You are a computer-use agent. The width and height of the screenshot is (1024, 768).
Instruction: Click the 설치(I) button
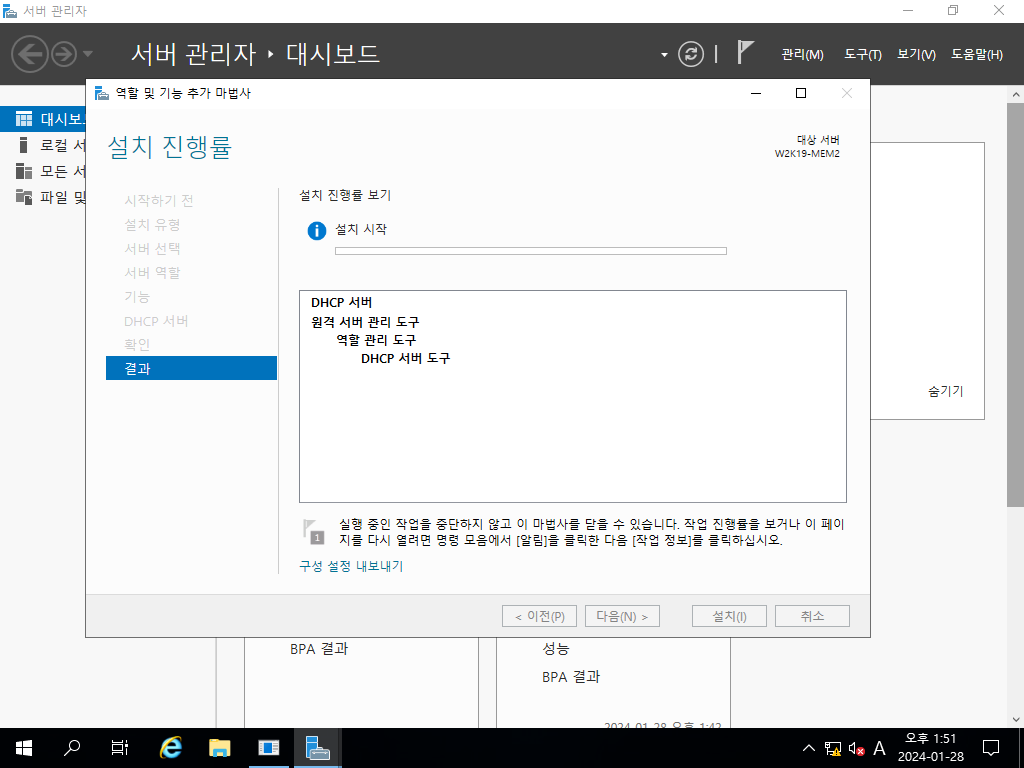click(729, 616)
